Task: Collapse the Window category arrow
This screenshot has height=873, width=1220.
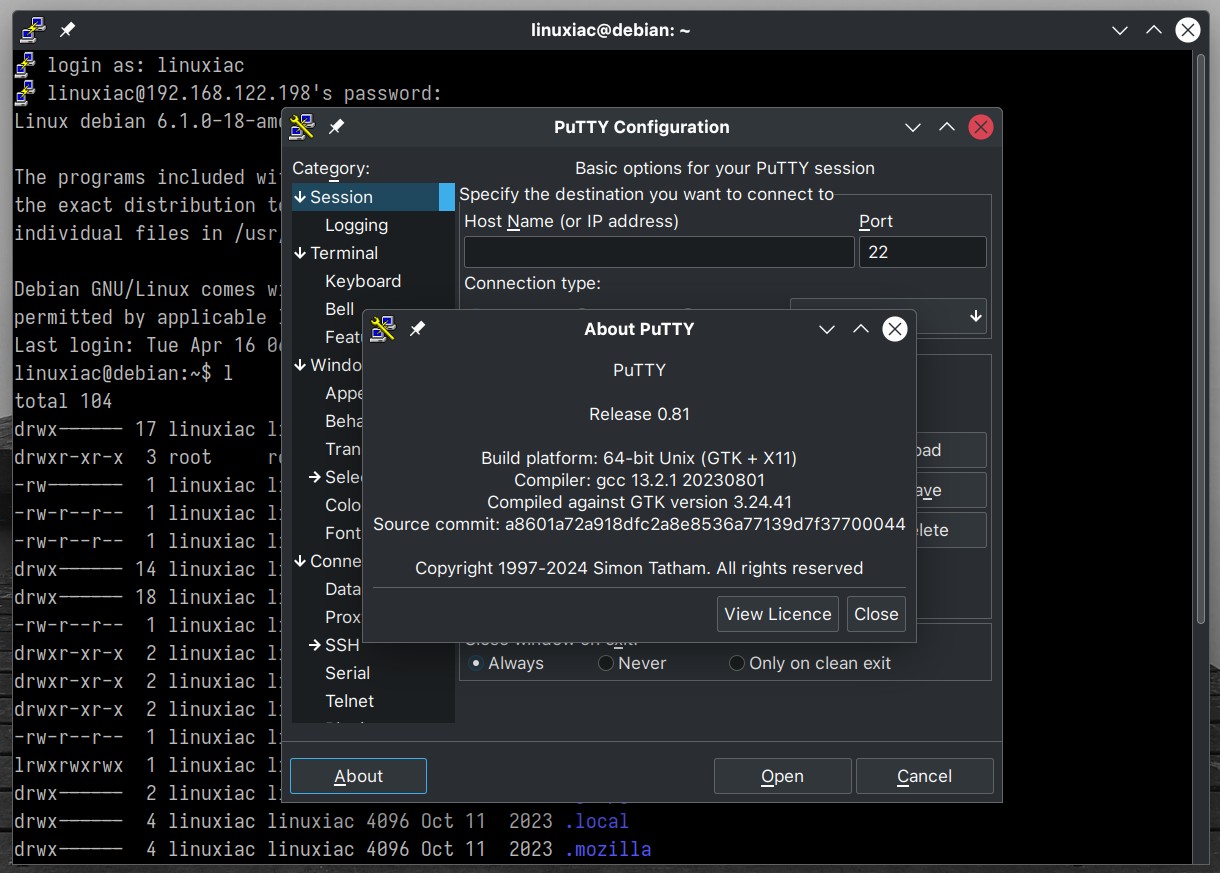Action: click(x=300, y=365)
